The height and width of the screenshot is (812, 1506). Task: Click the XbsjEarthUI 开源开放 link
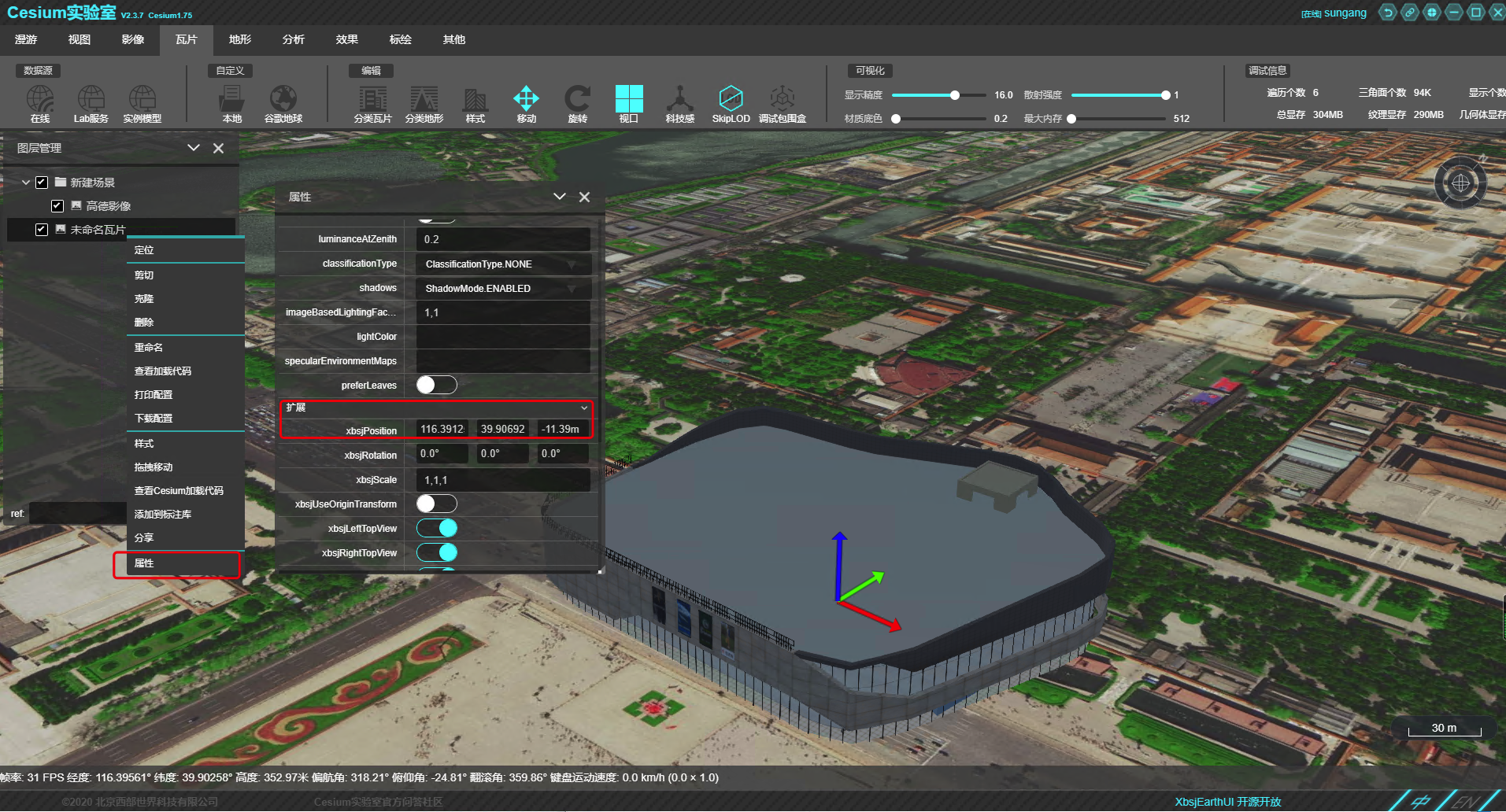[x=1227, y=802]
